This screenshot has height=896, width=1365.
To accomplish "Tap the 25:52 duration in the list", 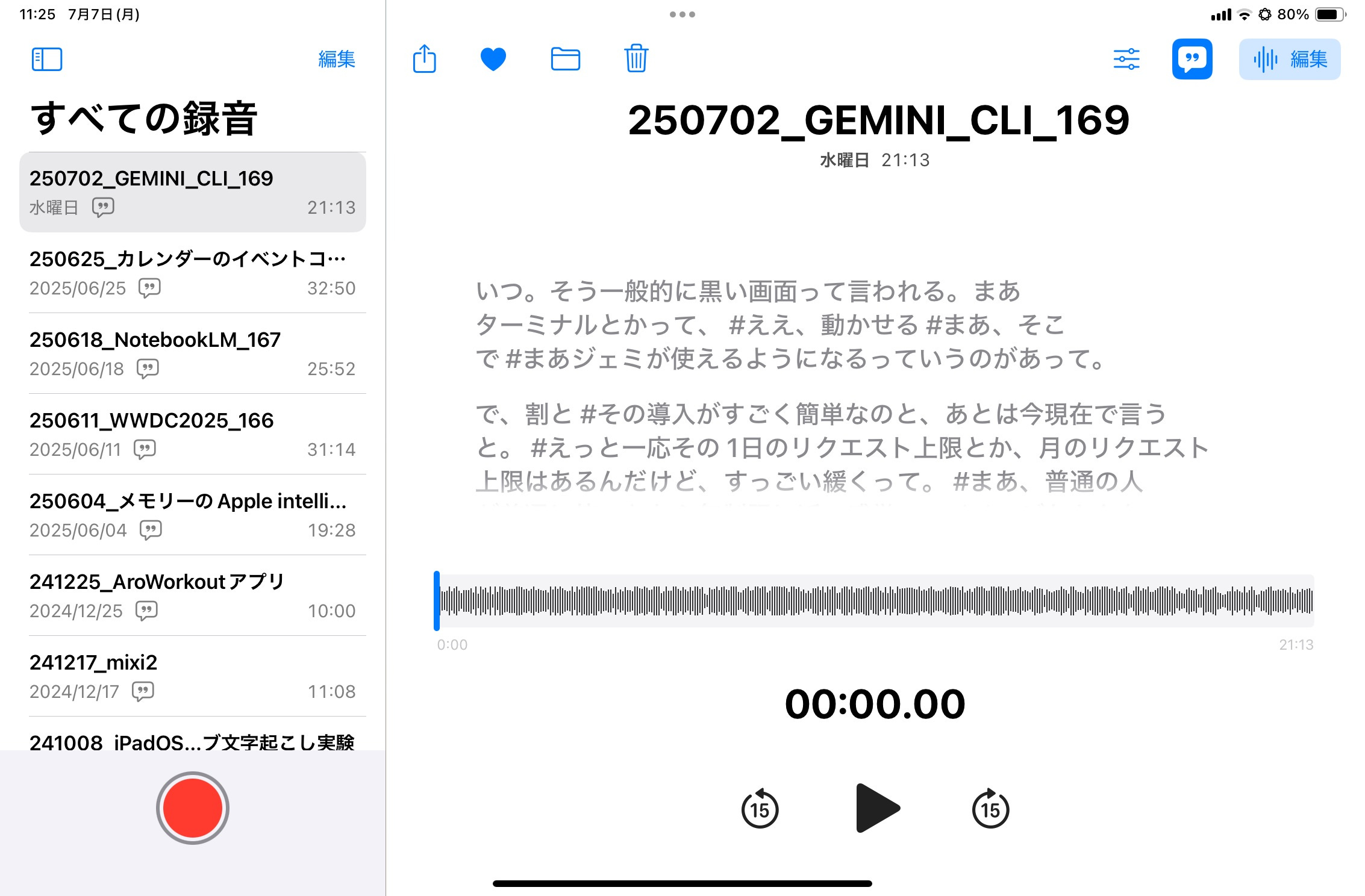I will point(331,369).
